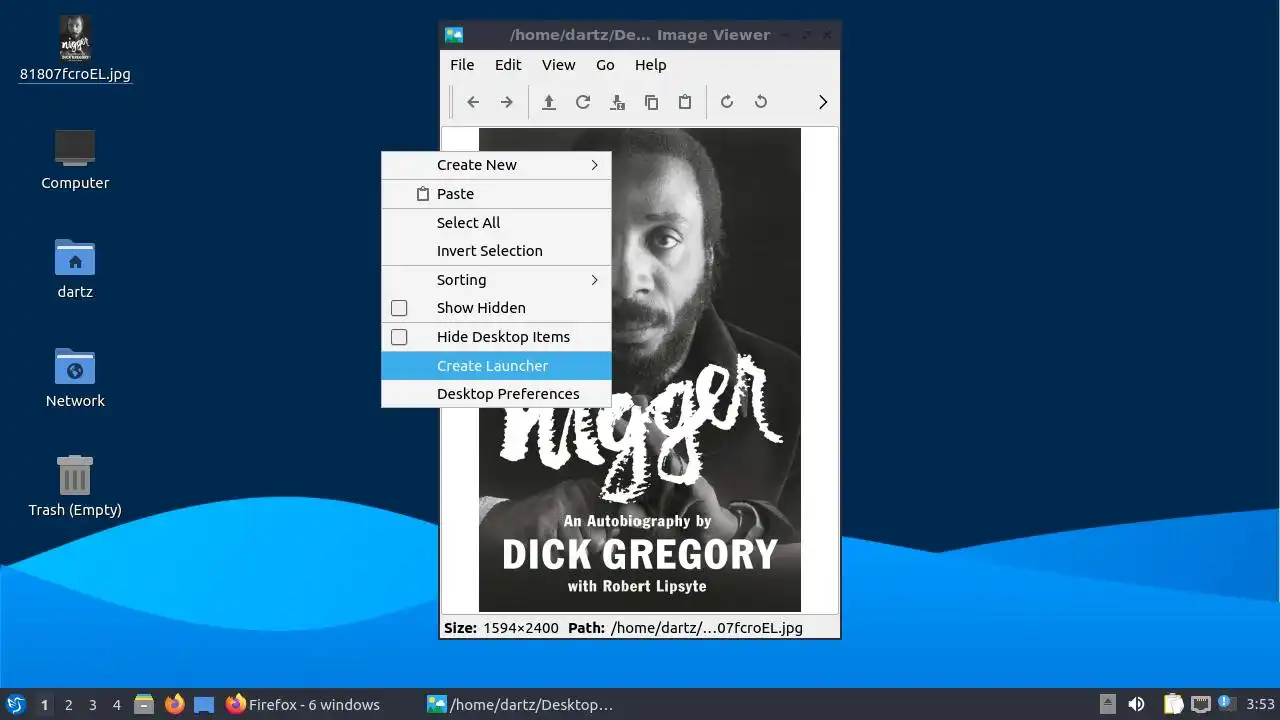Click the Path status bar text
This screenshot has height=720, width=1280.
click(685, 628)
